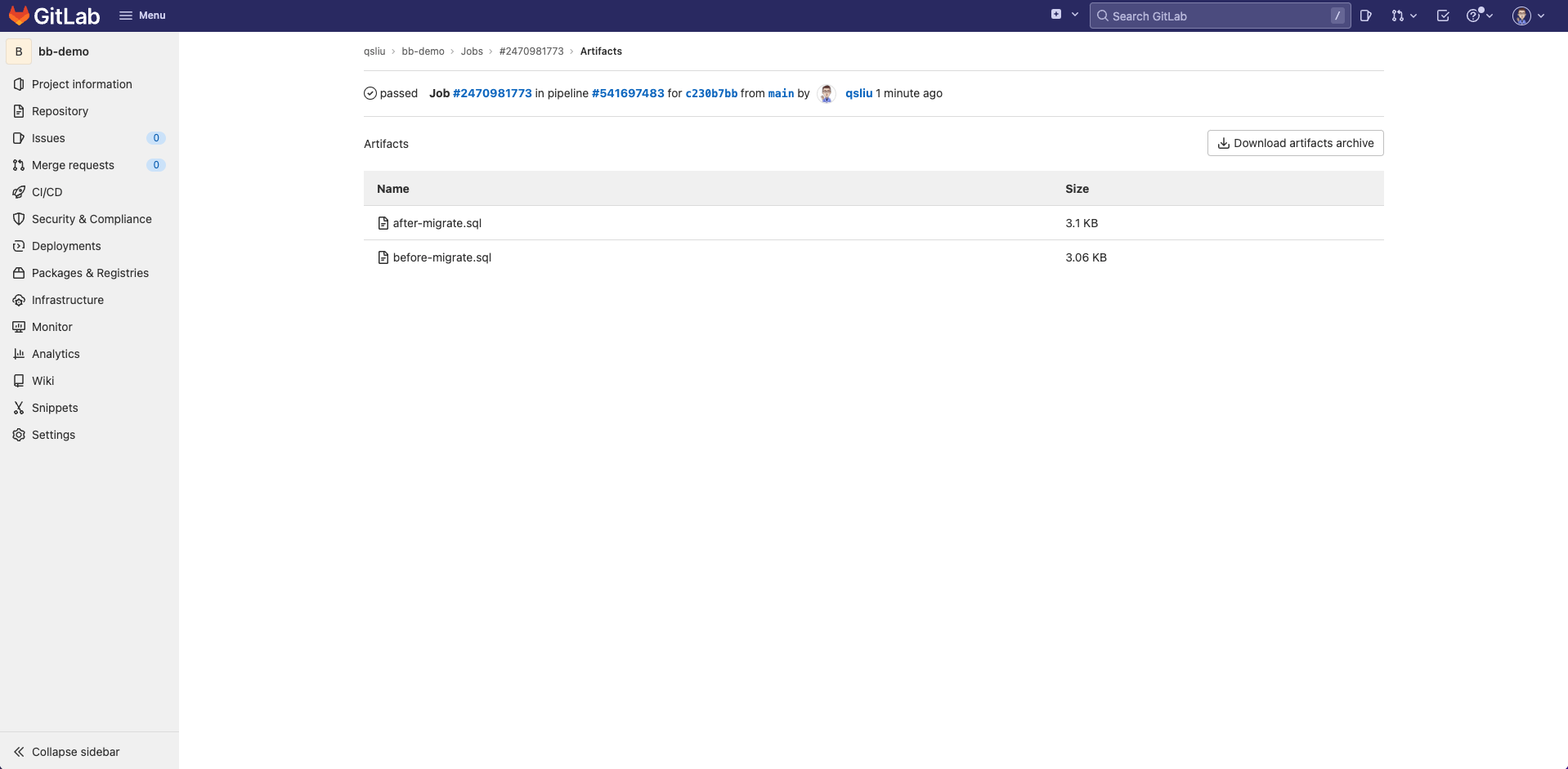This screenshot has height=769, width=1568.
Task: Go to #2470981773 in breadcrumb
Action: (x=531, y=51)
